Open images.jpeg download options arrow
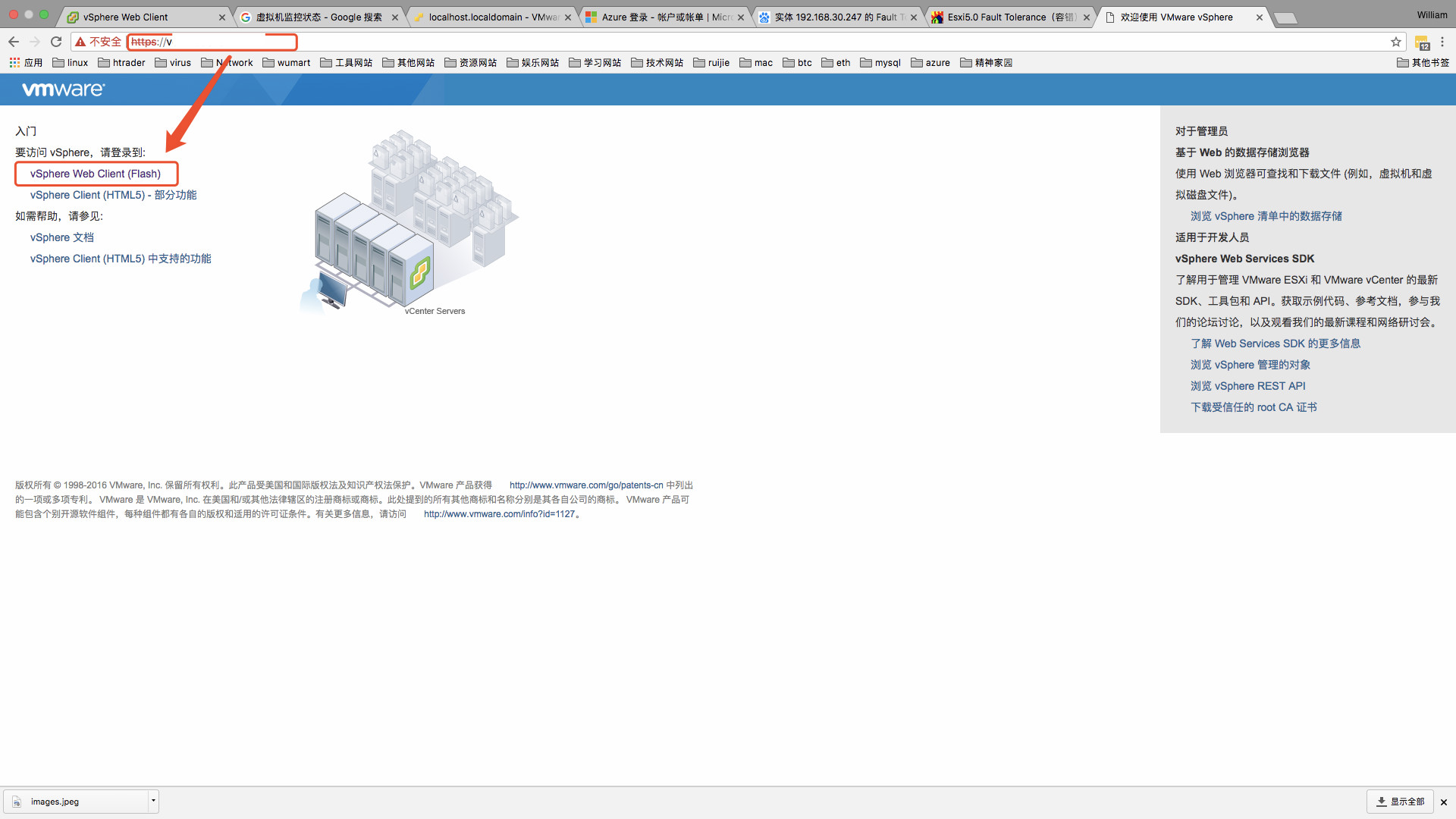1456x819 pixels. (153, 801)
